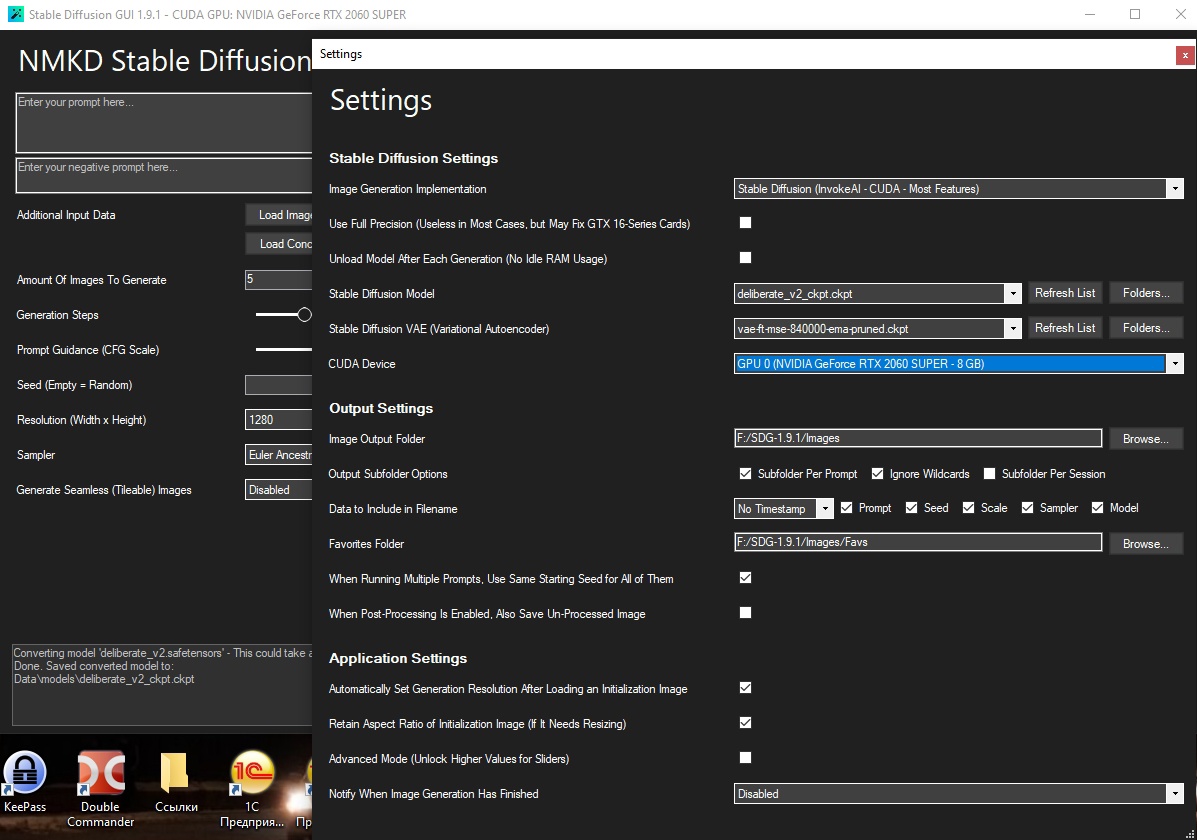Uncheck Subfolder Per Prompt option
Viewport: 1197px width, 840px height.
745,474
